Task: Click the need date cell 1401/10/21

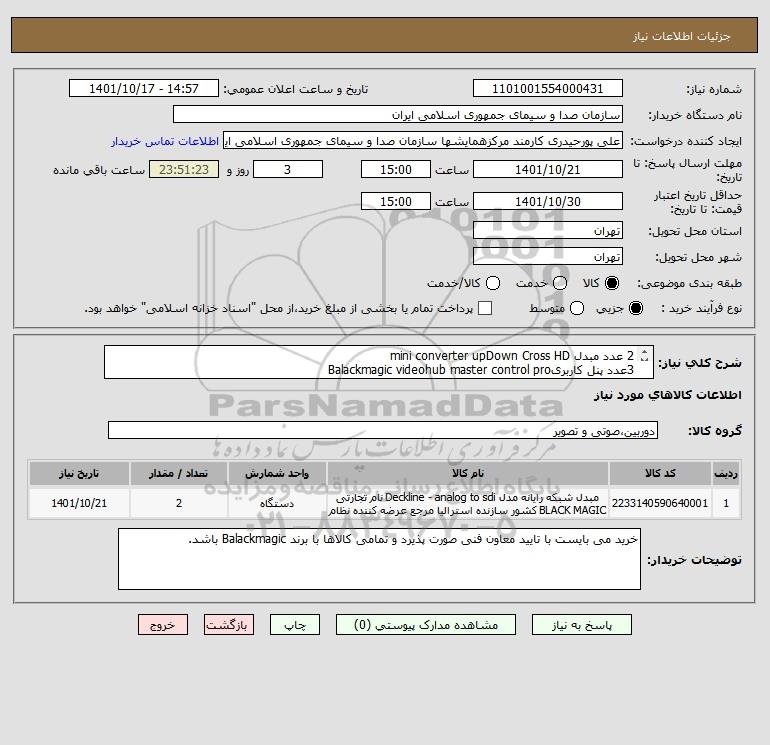Action: pyautogui.click(x=79, y=503)
